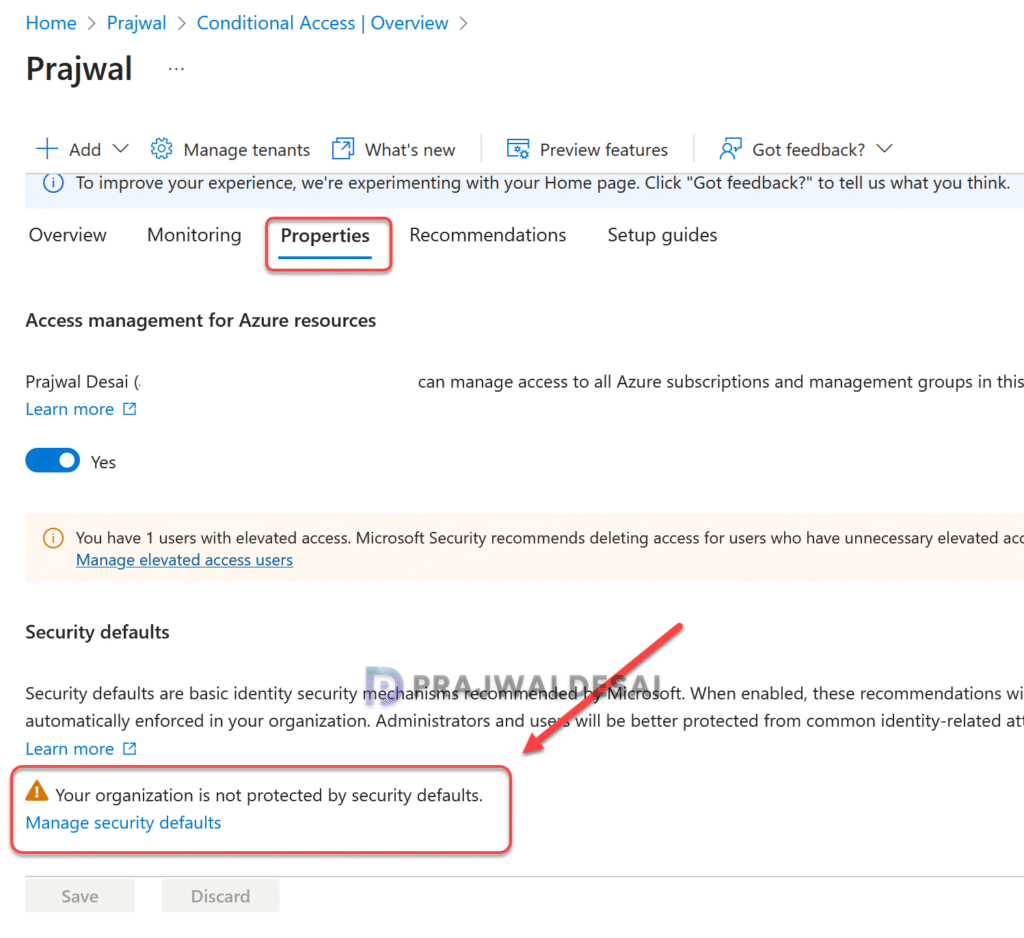Click the Access management for Azure resources heading
Image resolution: width=1024 pixels, height=938 pixels.
pyautogui.click(x=200, y=321)
